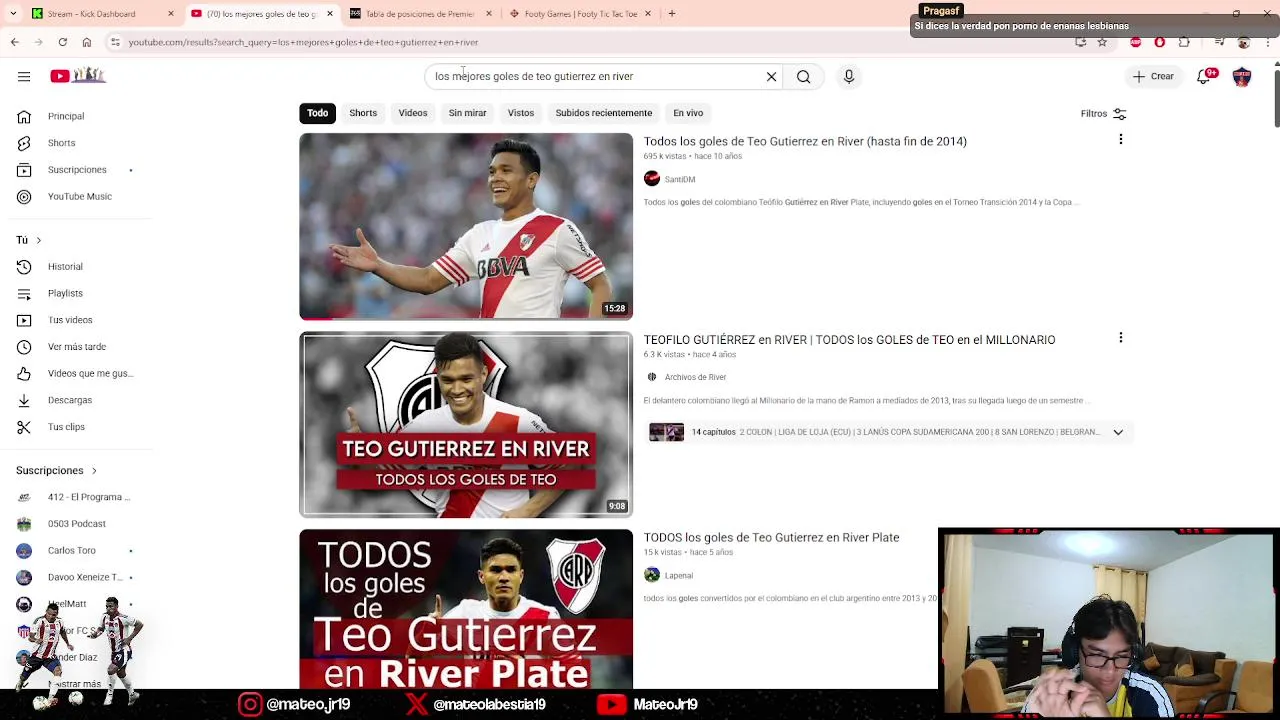Screen dimensions: 1280x720
Task: Open a new browser tab
Action: tap(672, 14)
